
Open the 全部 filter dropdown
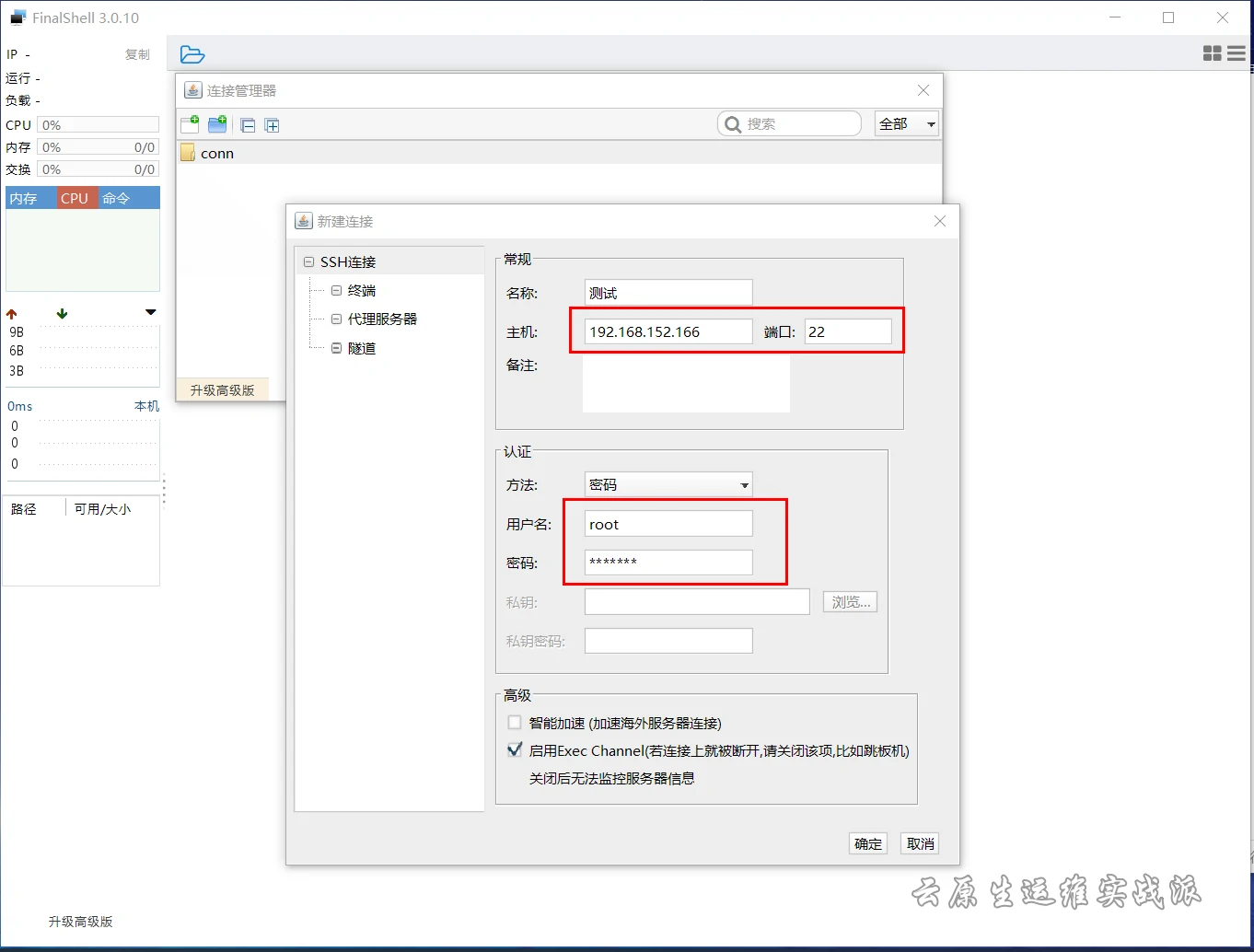click(907, 123)
